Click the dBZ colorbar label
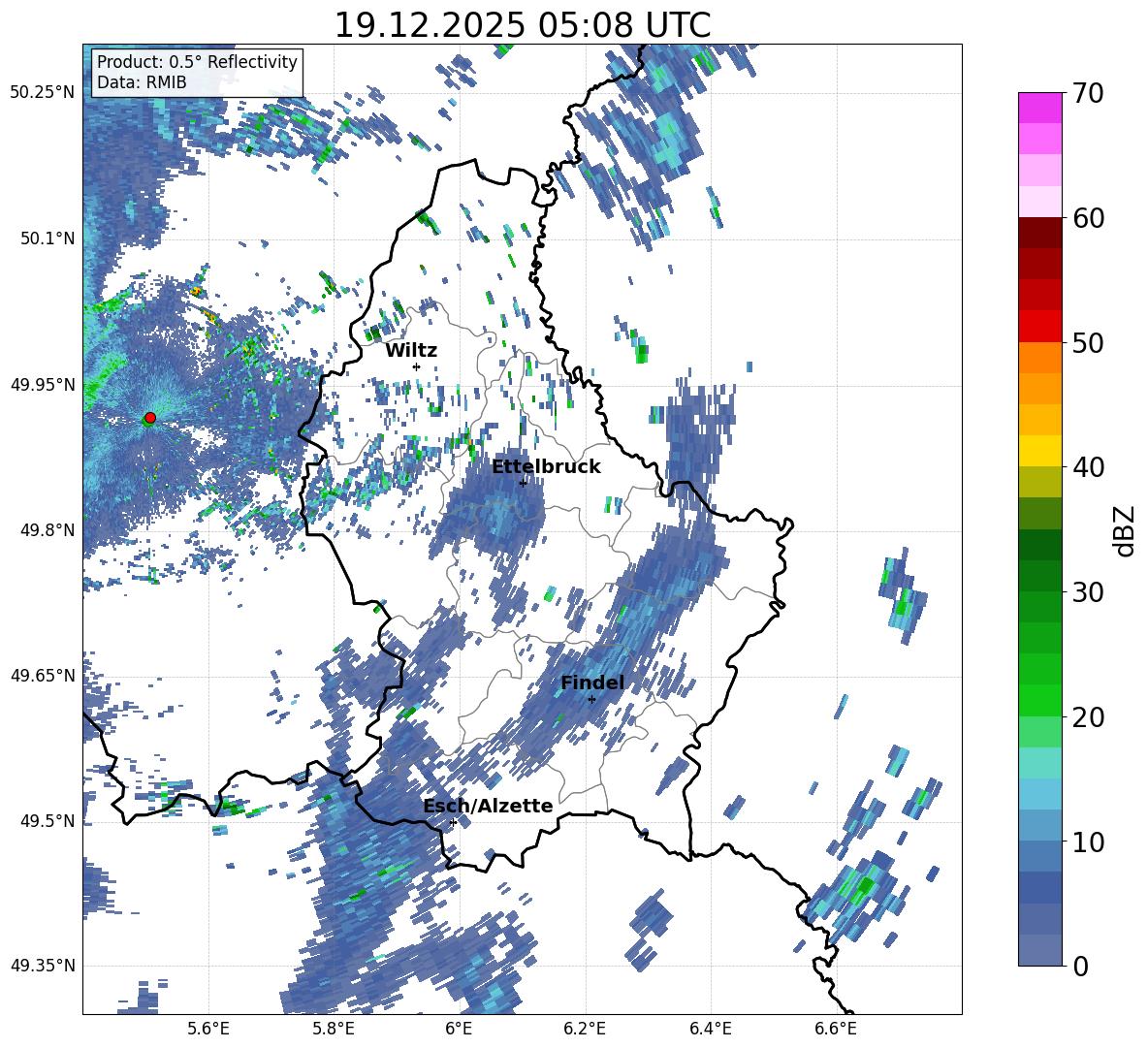The width and height of the screenshot is (1148, 1048). pos(1126,530)
